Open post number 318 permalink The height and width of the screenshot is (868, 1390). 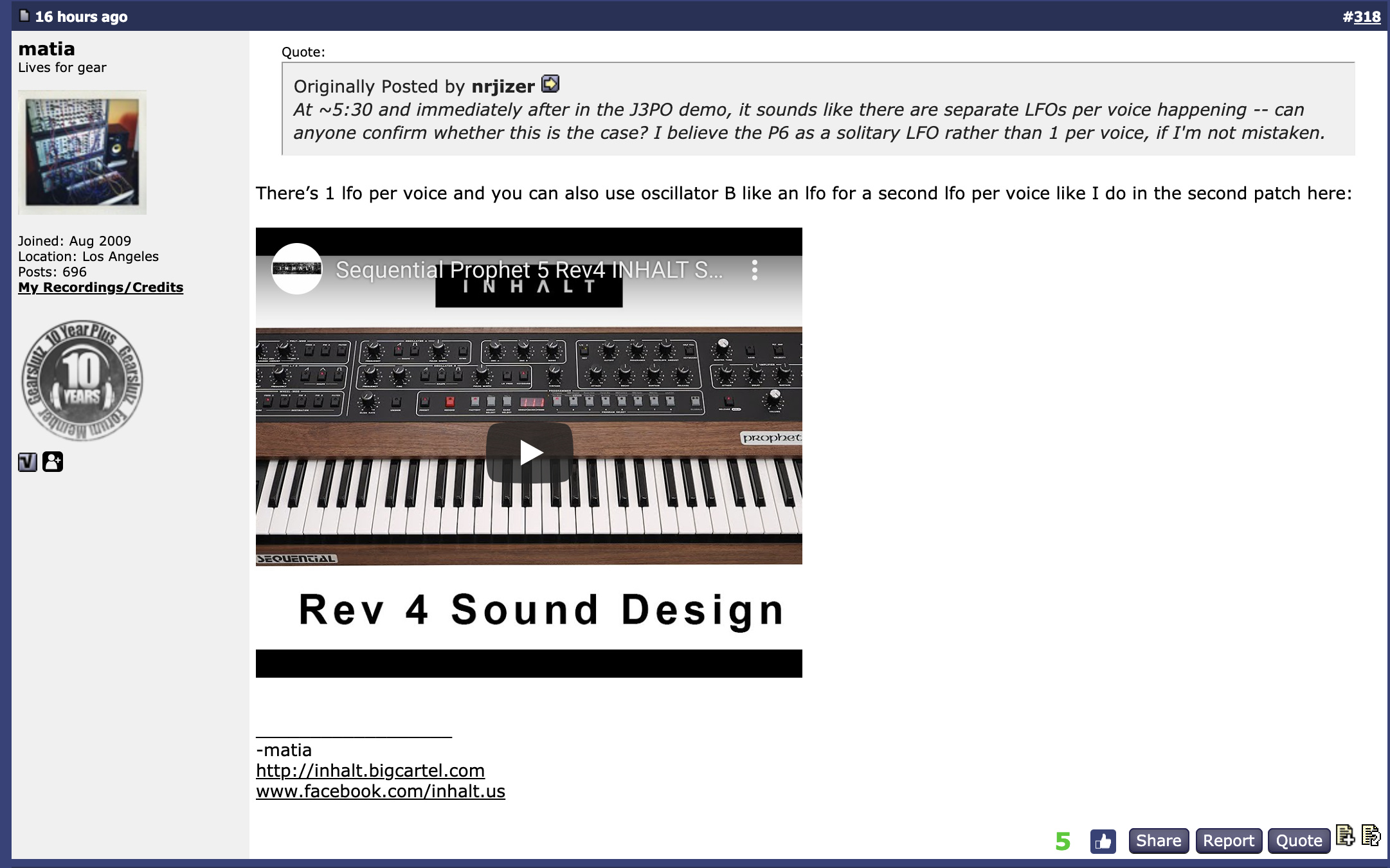pos(1367,17)
